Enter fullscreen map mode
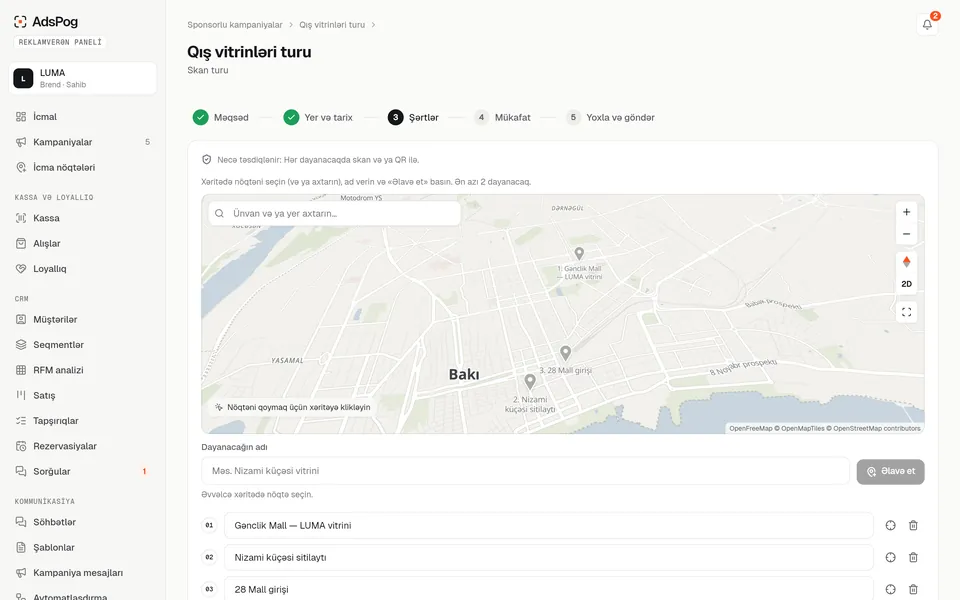960x600 pixels. pyautogui.click(x=906, y=312)
